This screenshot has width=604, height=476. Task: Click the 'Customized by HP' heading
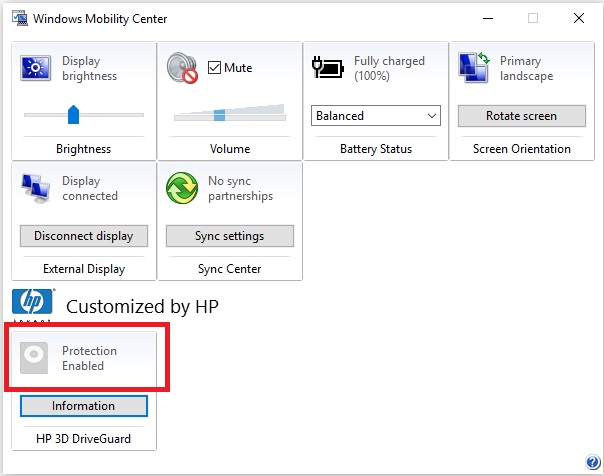(143, 307)
